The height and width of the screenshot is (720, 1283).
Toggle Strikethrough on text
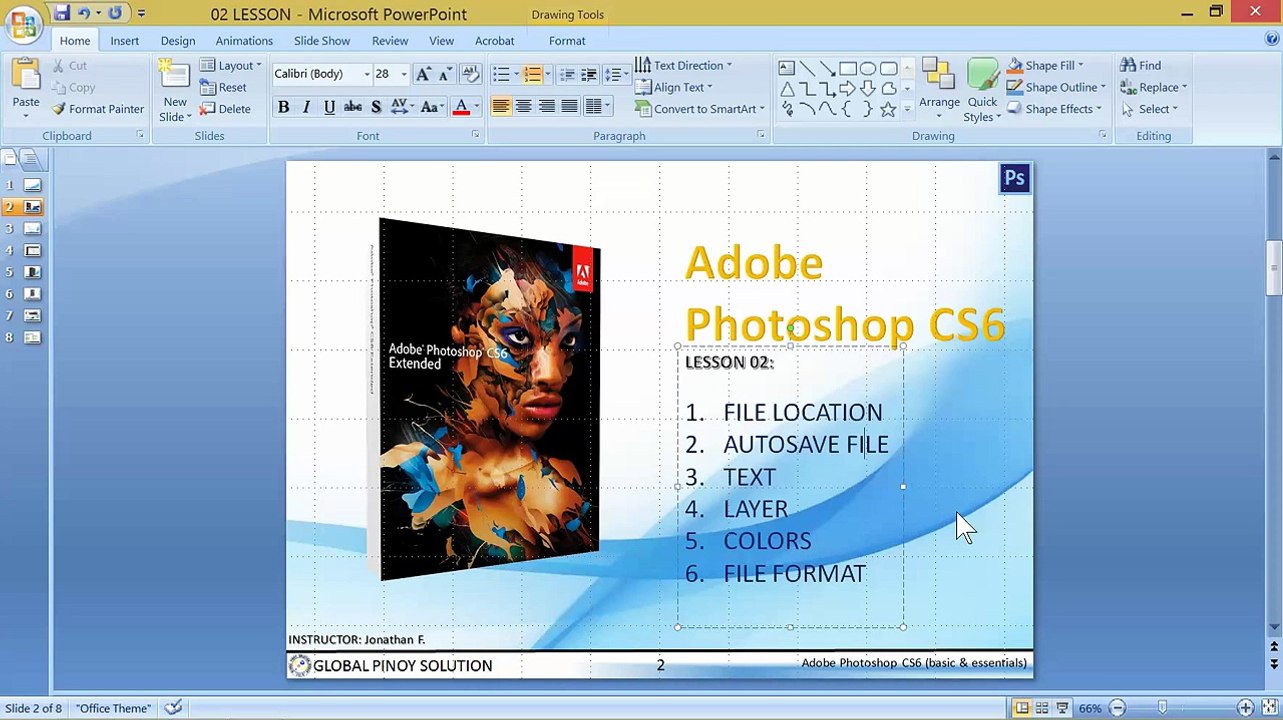tap(353, 107)
